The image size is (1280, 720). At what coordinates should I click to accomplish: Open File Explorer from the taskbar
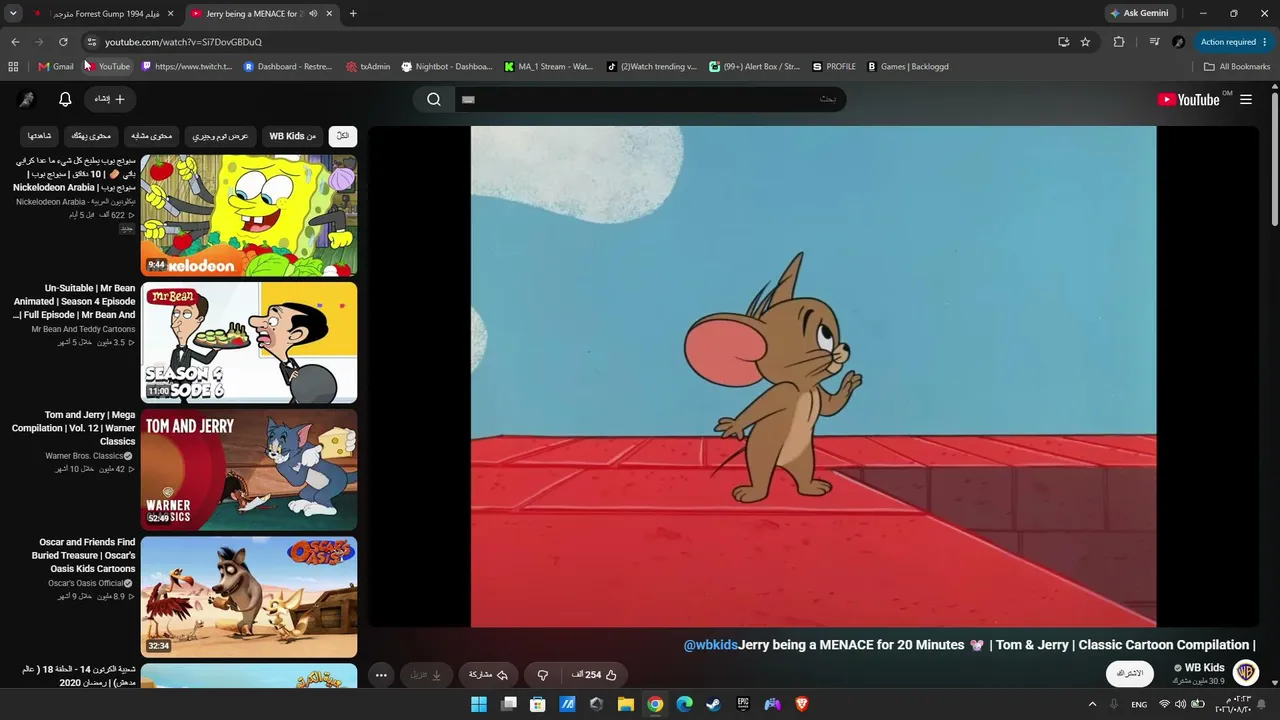(x=626, y=704)
